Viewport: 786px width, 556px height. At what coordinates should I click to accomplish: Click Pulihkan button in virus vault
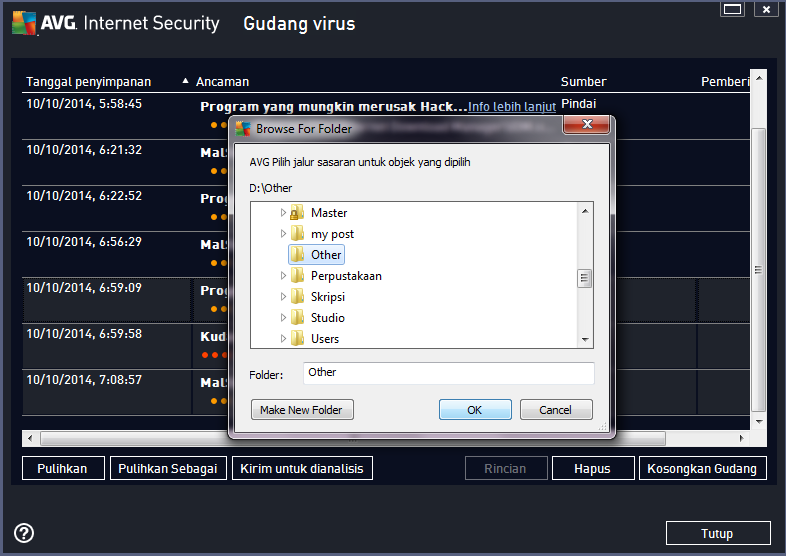tap(63, 468)
